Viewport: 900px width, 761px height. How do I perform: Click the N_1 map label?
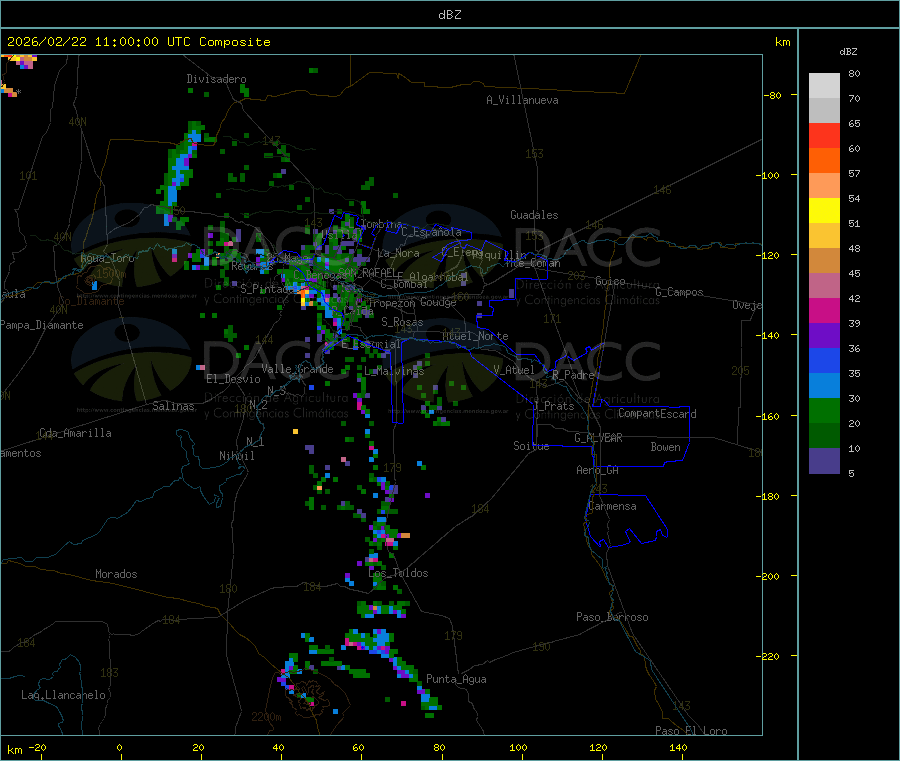click(255, 441)
